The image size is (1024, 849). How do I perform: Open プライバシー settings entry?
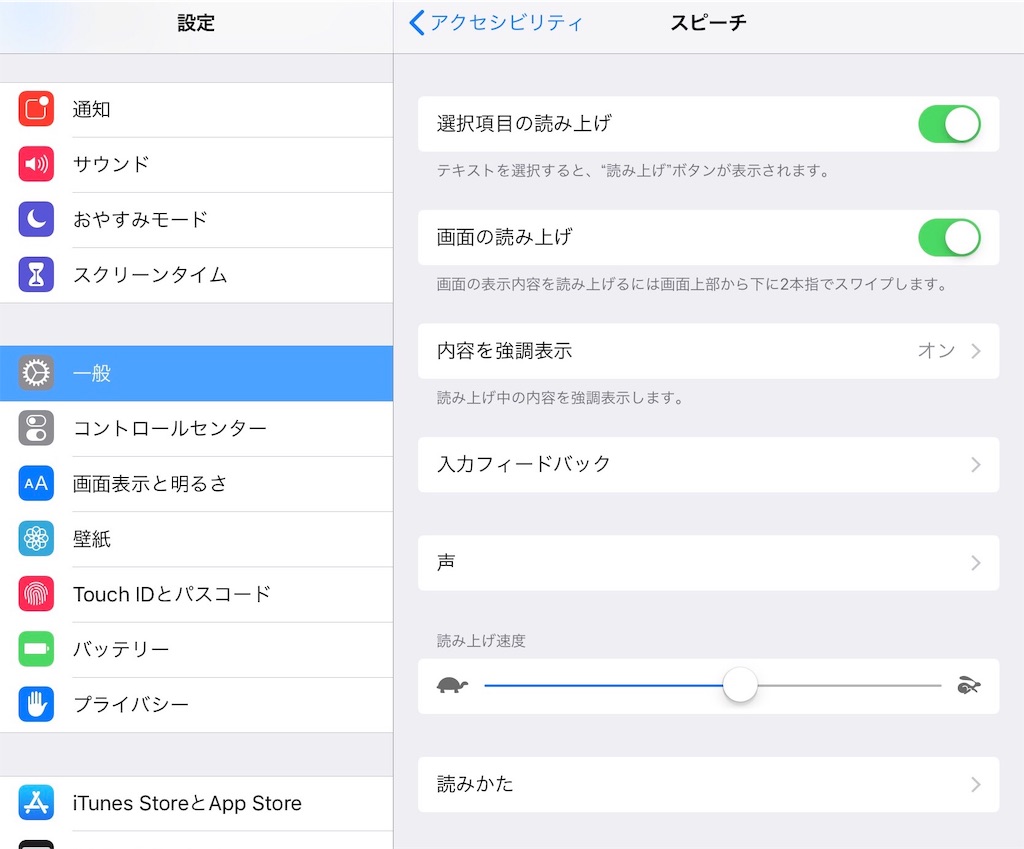(x=196, y=705)
